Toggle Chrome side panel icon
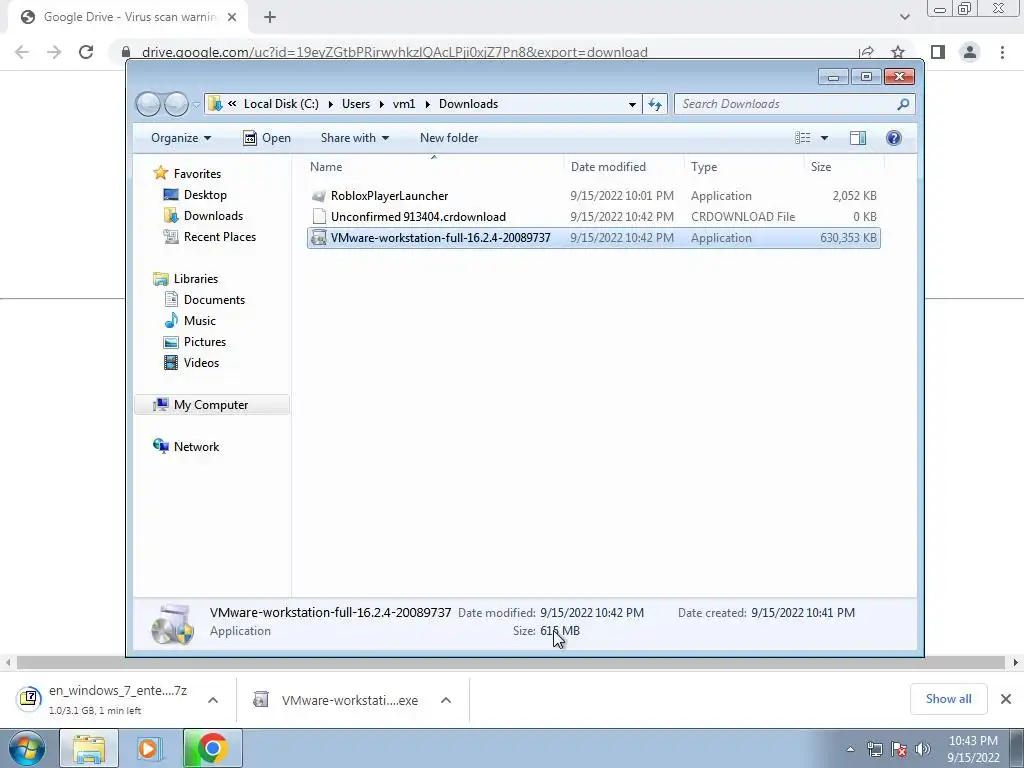 click(x=938, y=52)
